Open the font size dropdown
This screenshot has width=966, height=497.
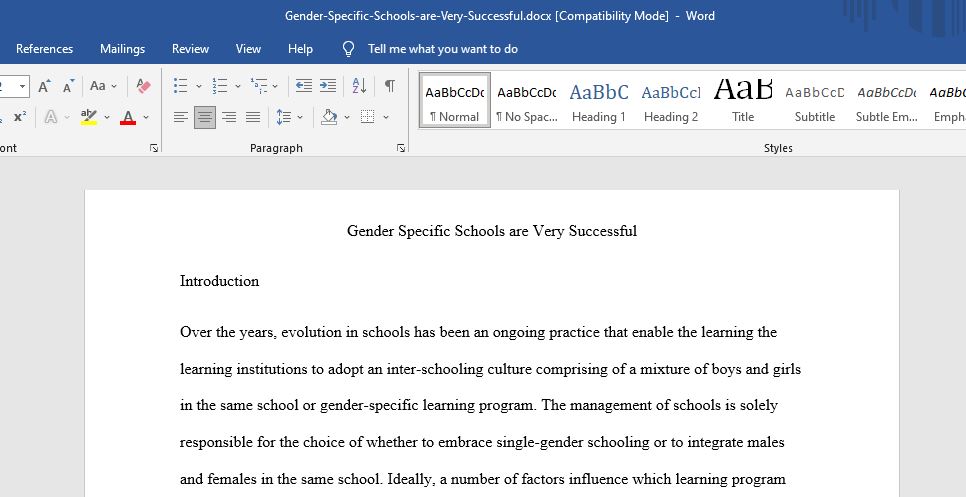[x=22, y=86]
